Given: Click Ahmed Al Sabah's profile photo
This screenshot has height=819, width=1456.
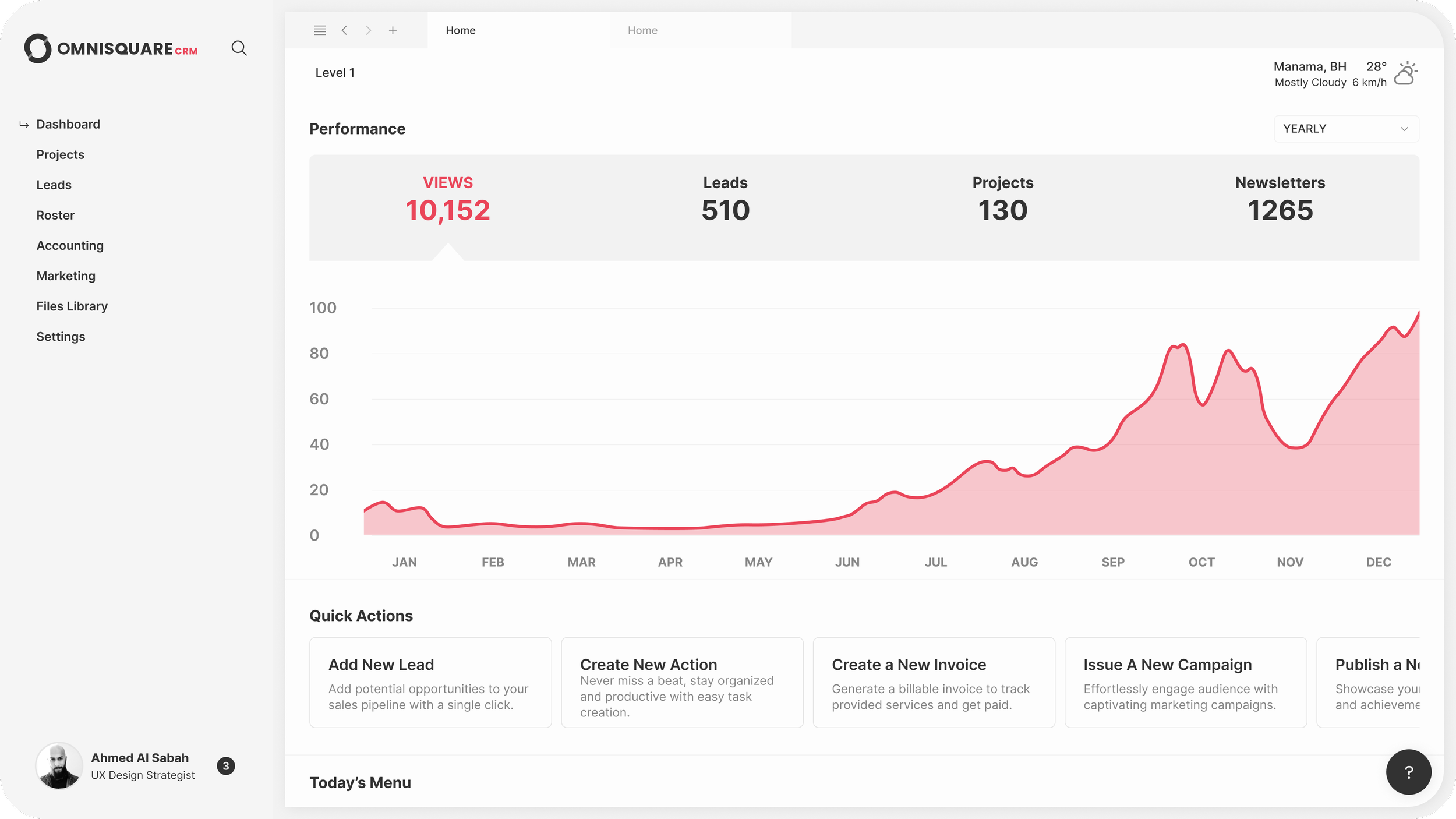Looking at the screenshot, I should click(59, 766).
